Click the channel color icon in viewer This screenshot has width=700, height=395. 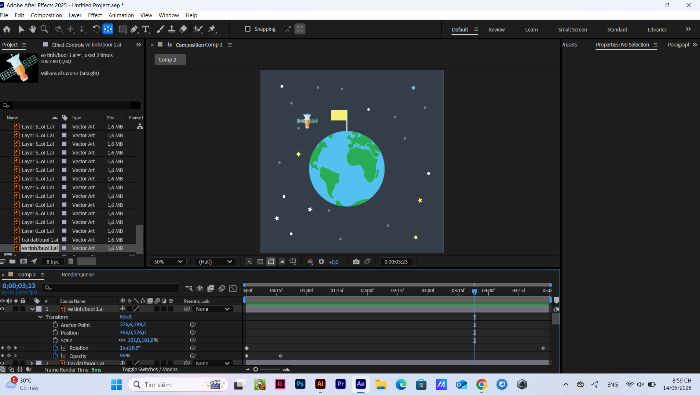coord(310,262)
